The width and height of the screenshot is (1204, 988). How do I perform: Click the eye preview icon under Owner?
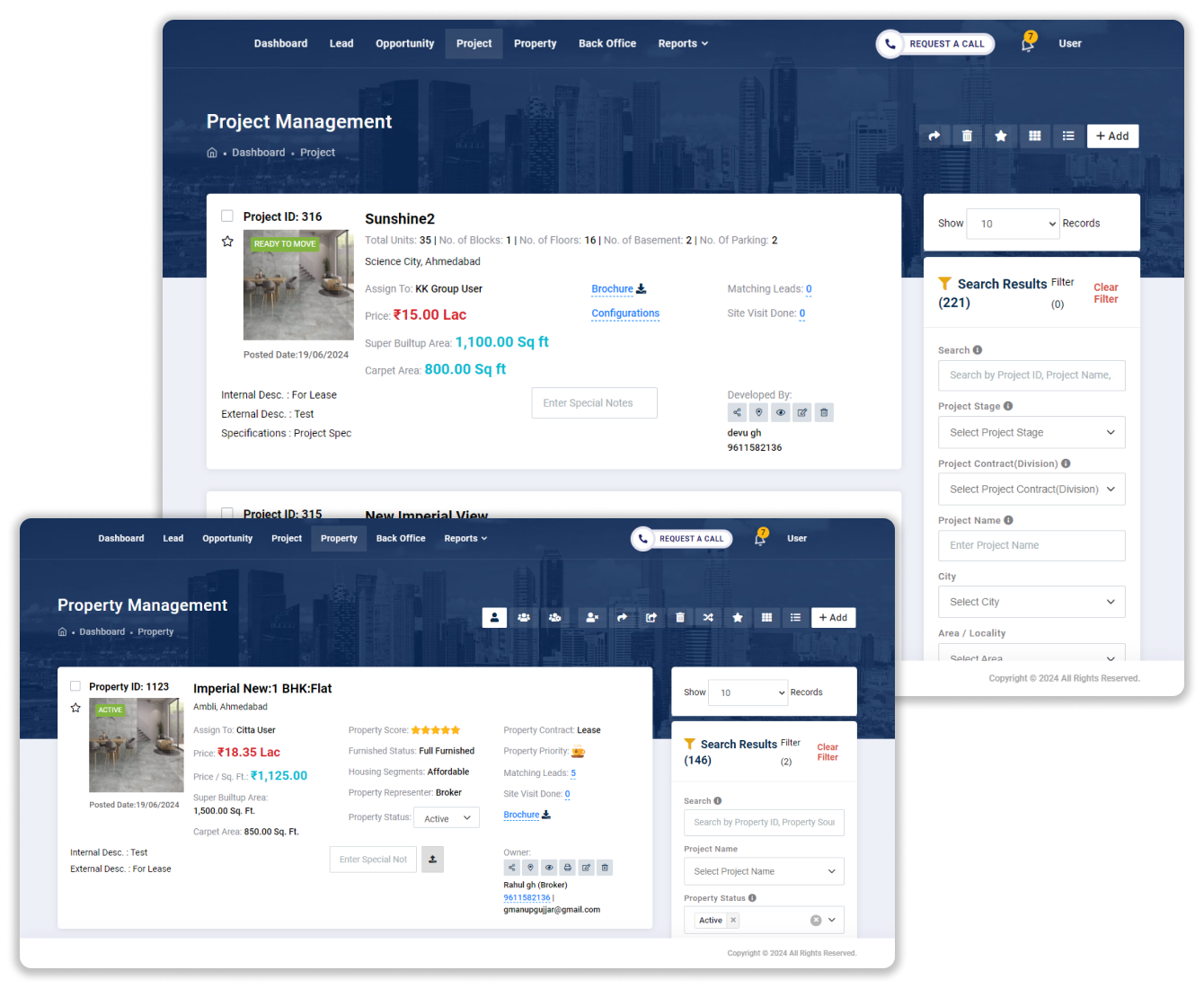pos(549,868)
